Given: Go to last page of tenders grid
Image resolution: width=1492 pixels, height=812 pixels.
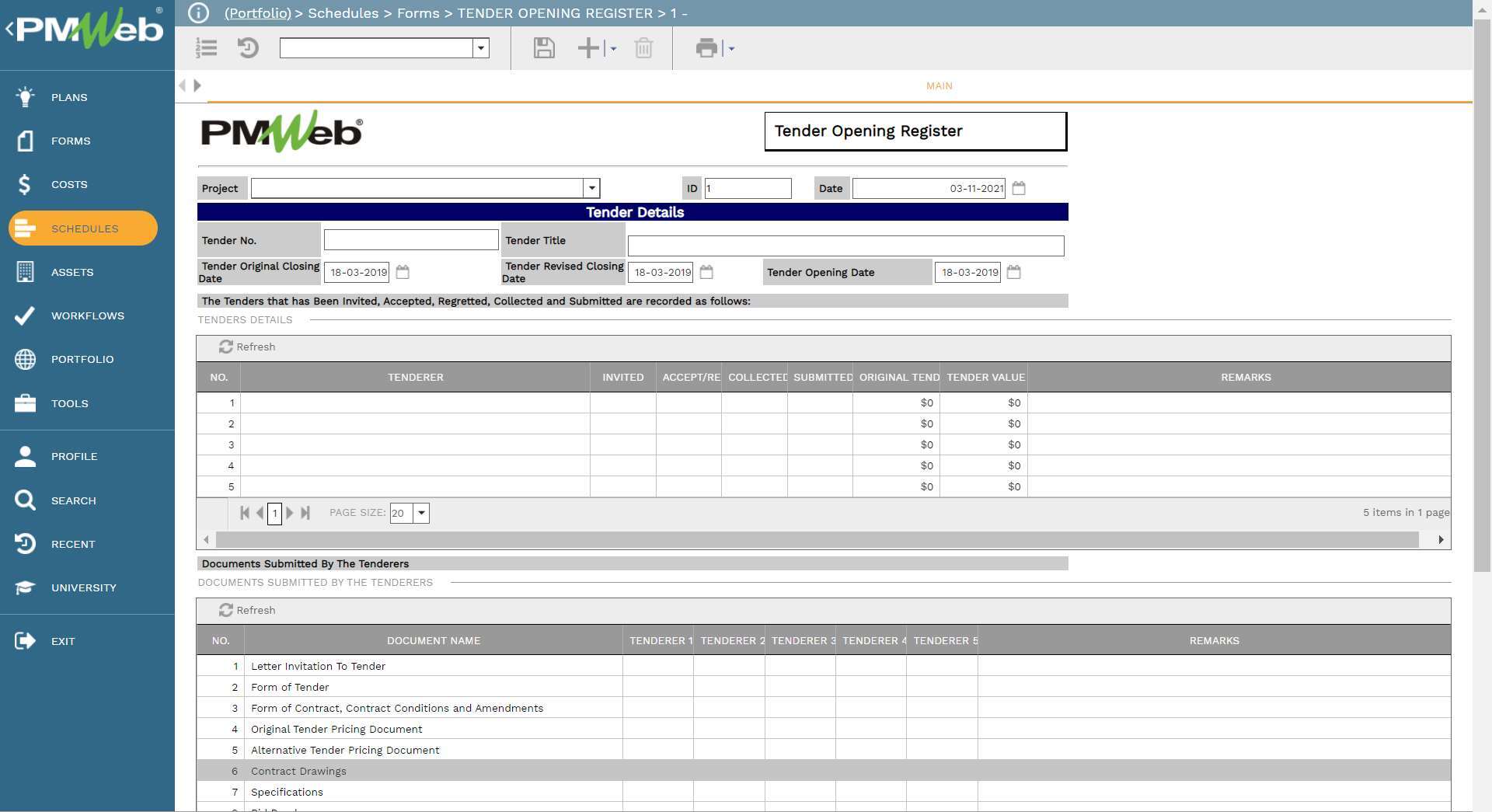Looking at the screenshot, I should pos(305,513).
